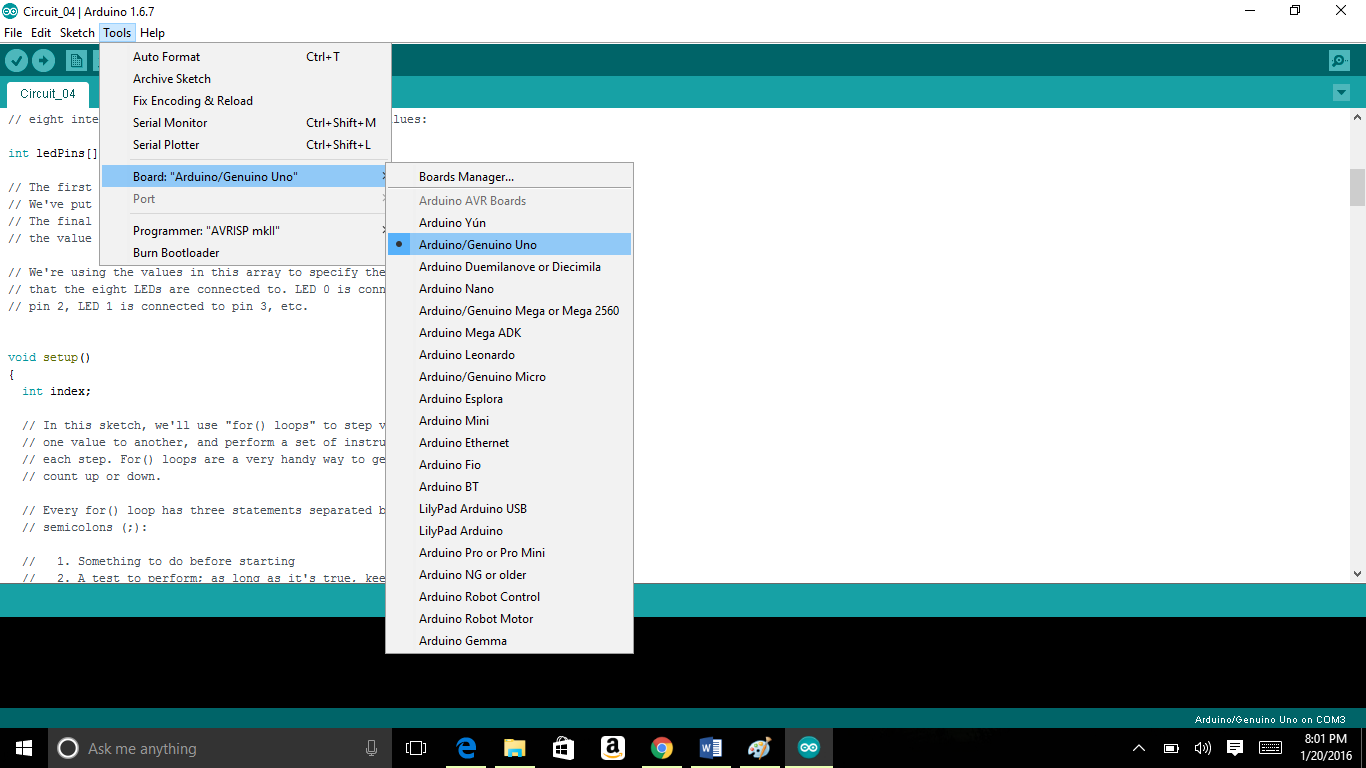1366x768 pixels.
Task: Open the Serial Monitor magnifier icon
Action: (x=1339, y=60)
